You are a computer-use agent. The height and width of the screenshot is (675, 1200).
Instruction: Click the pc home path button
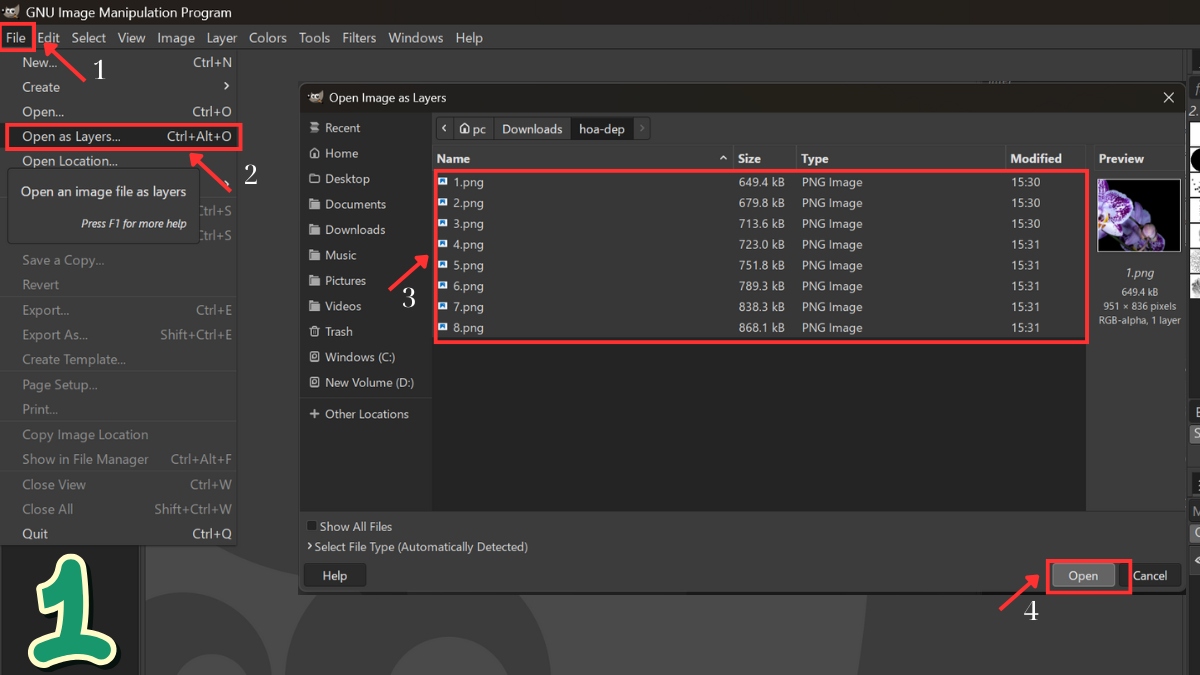[x=473, y=129]
